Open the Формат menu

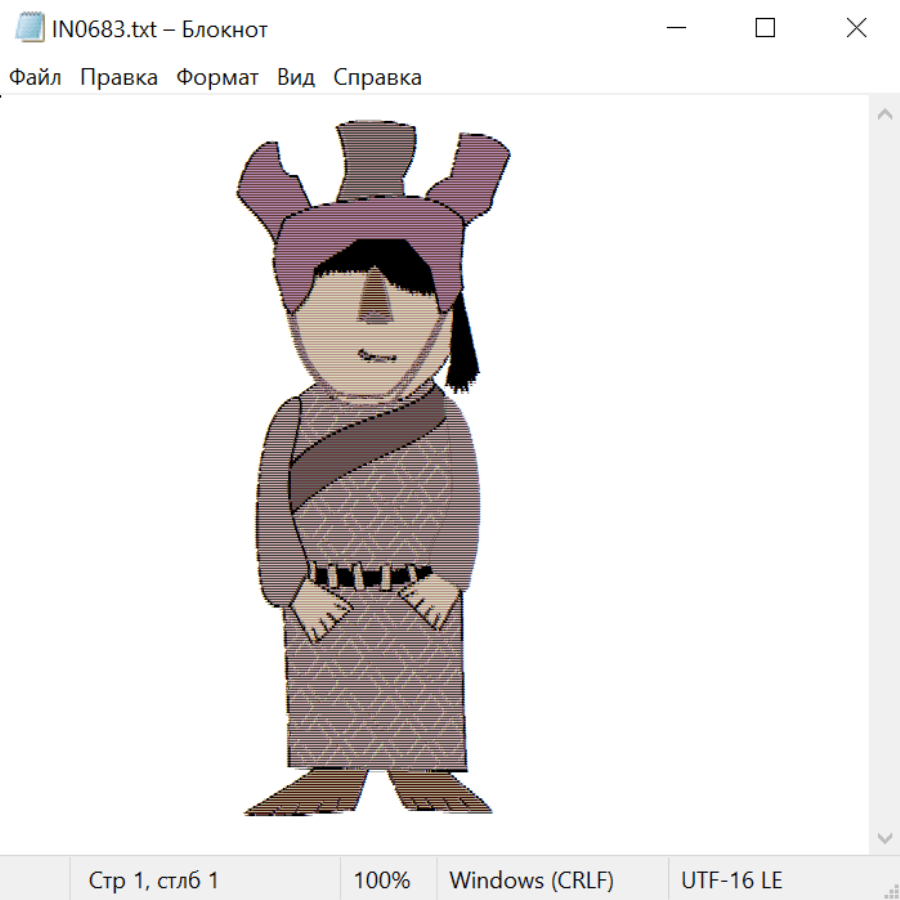click(x=217, y=78)
